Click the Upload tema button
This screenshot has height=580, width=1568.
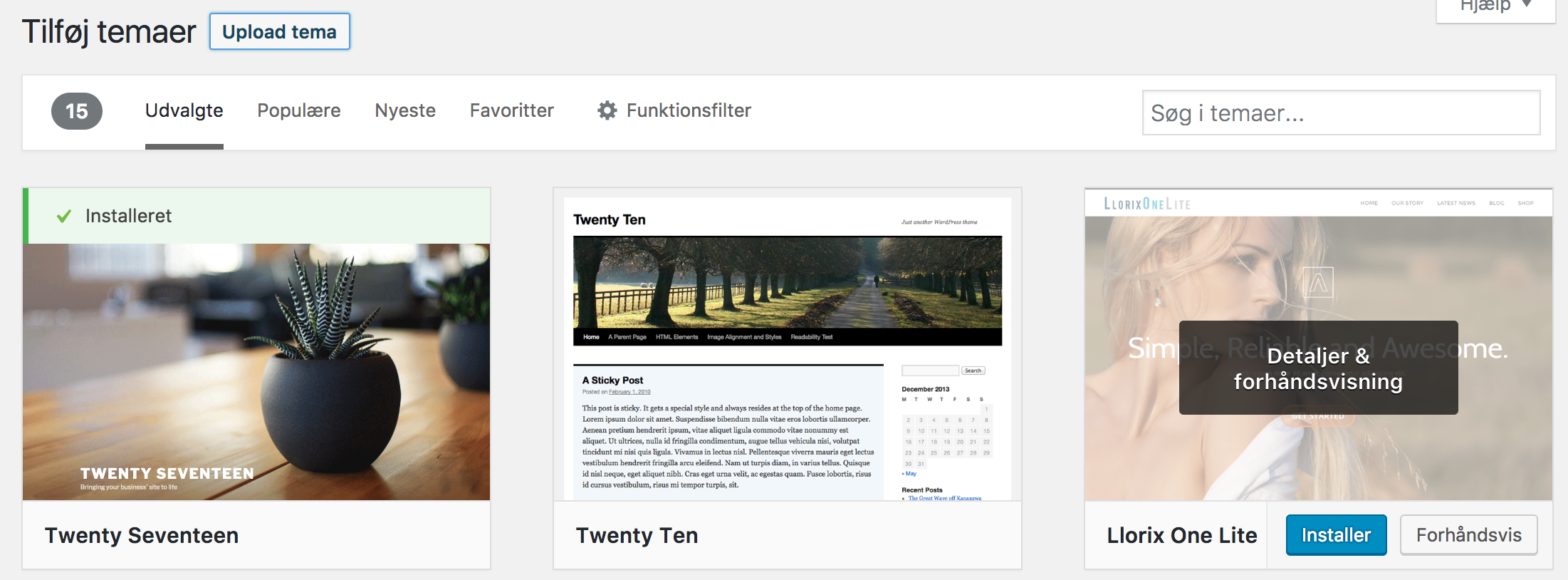(279, 31)
